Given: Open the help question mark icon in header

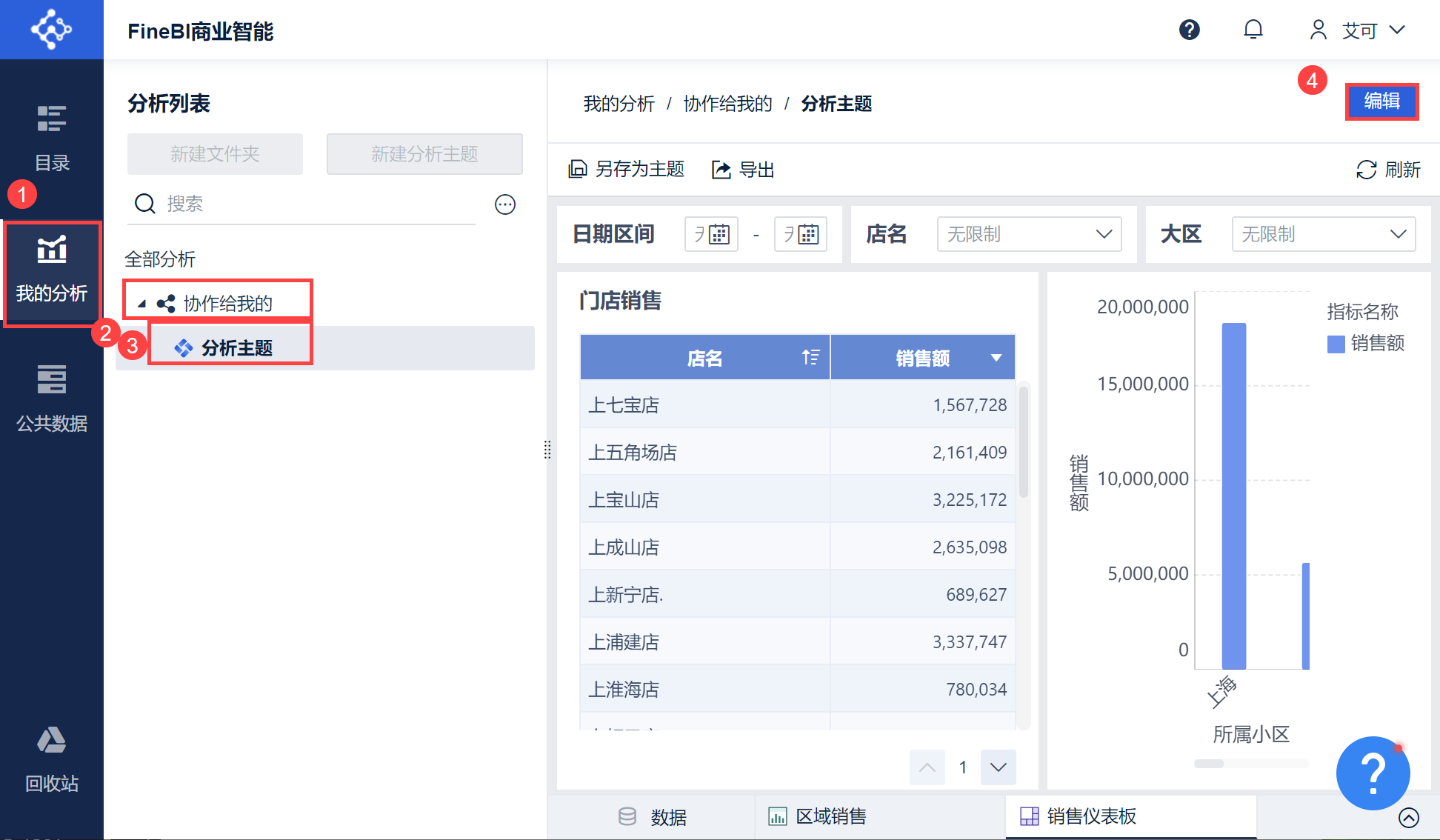Looking at the screenshot, I should (1189, 30).
